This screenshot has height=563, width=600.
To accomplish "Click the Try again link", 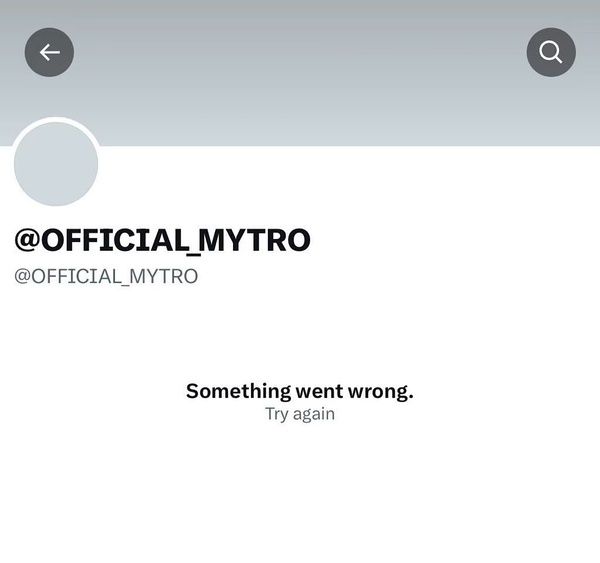I will coord(300,414).
